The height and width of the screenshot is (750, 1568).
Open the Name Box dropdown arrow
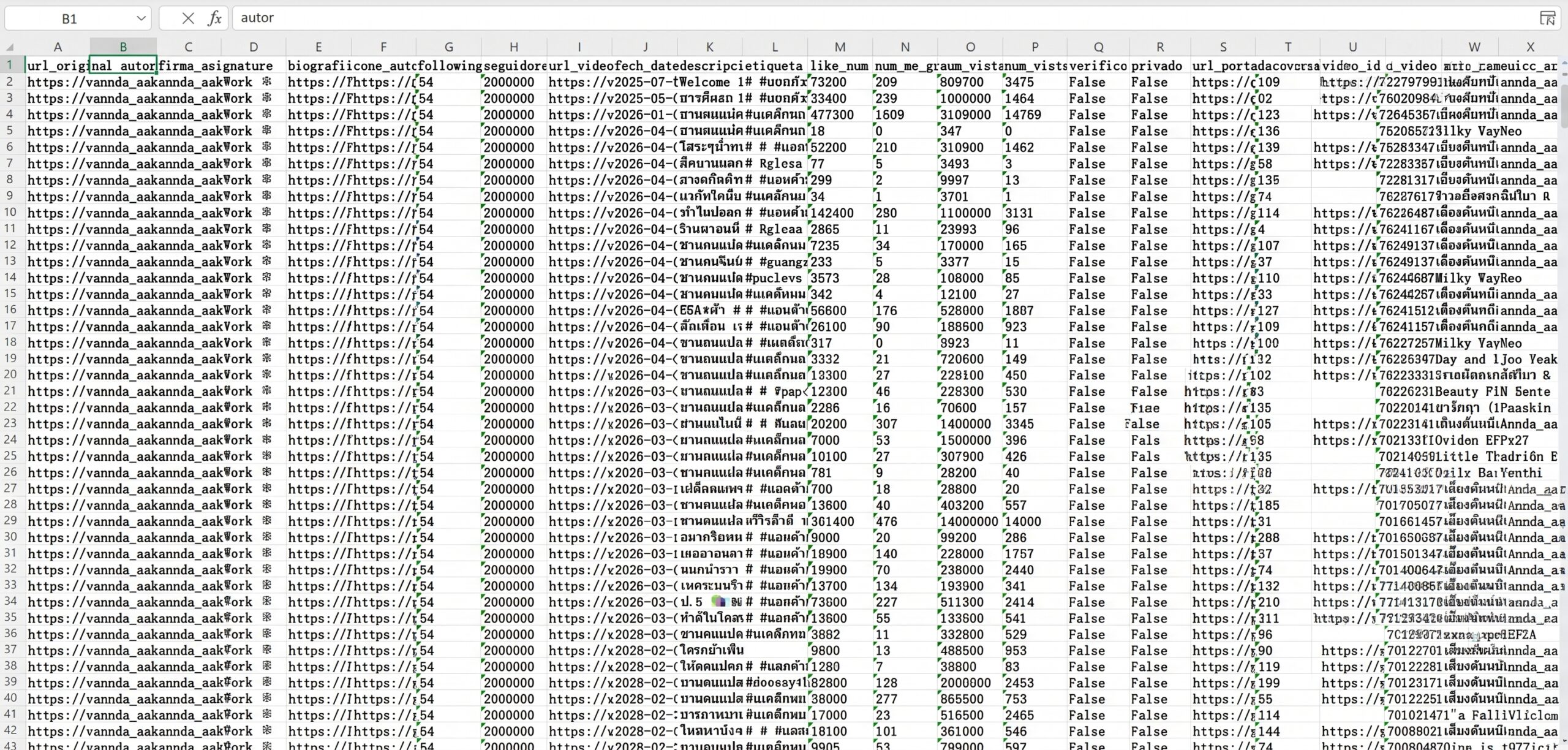(x=141, y=18)
